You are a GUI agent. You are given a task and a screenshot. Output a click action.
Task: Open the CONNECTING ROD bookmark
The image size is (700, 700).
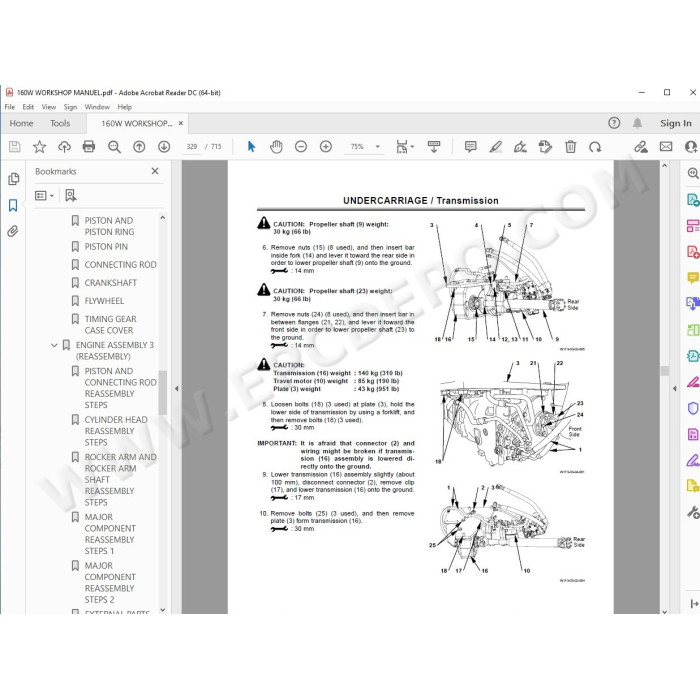121,265
